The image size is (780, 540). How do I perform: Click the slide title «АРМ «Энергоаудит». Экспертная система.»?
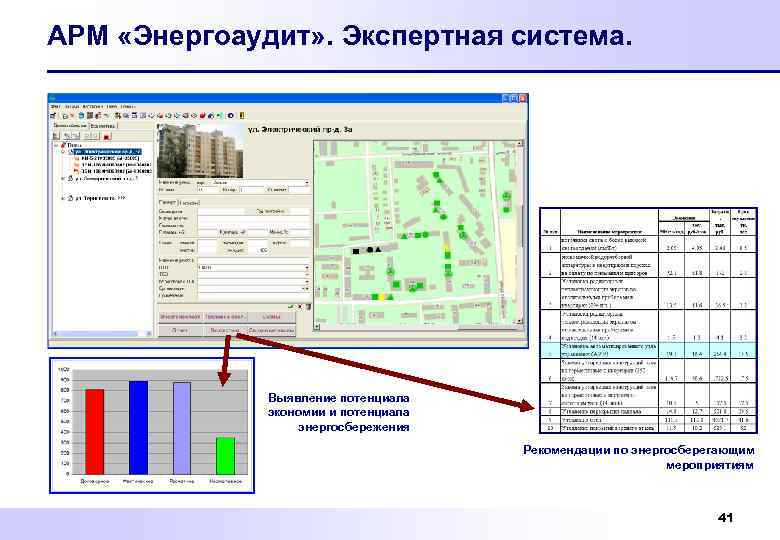pos(340,37)
